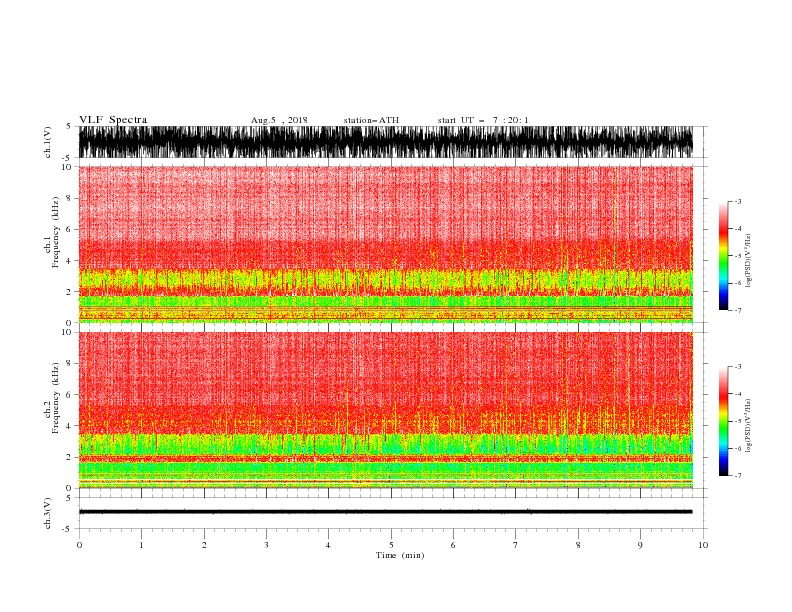
Task: Click the time axis tick label "4"
Action: click(x=328, y=545)
